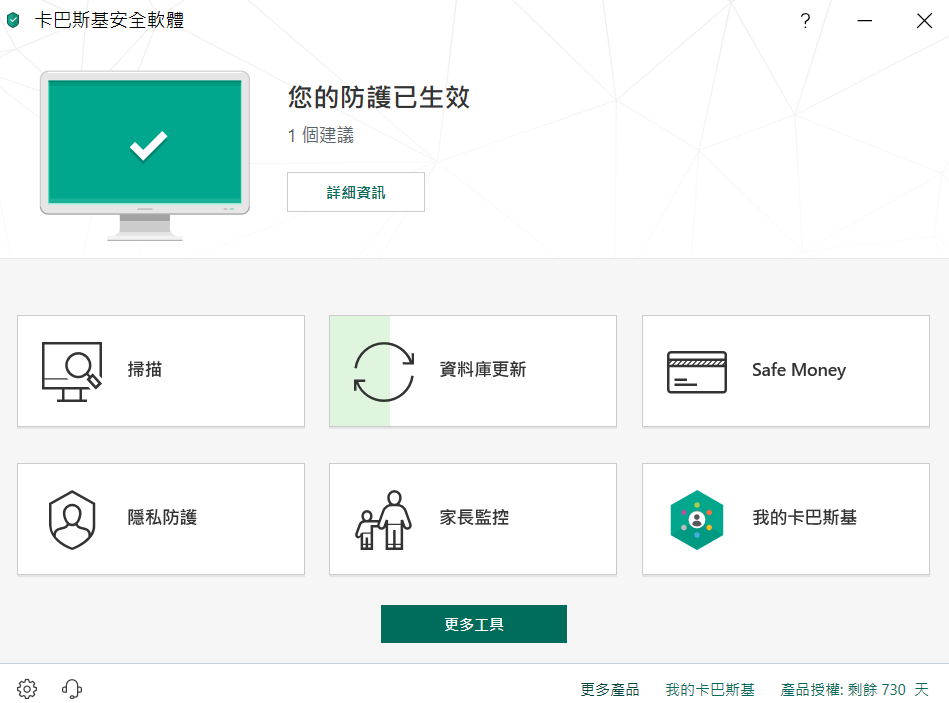Click the Kaspersky shield logo in title bar
Image resolution: width=949 pixels, height=703 pixels.
13,20
